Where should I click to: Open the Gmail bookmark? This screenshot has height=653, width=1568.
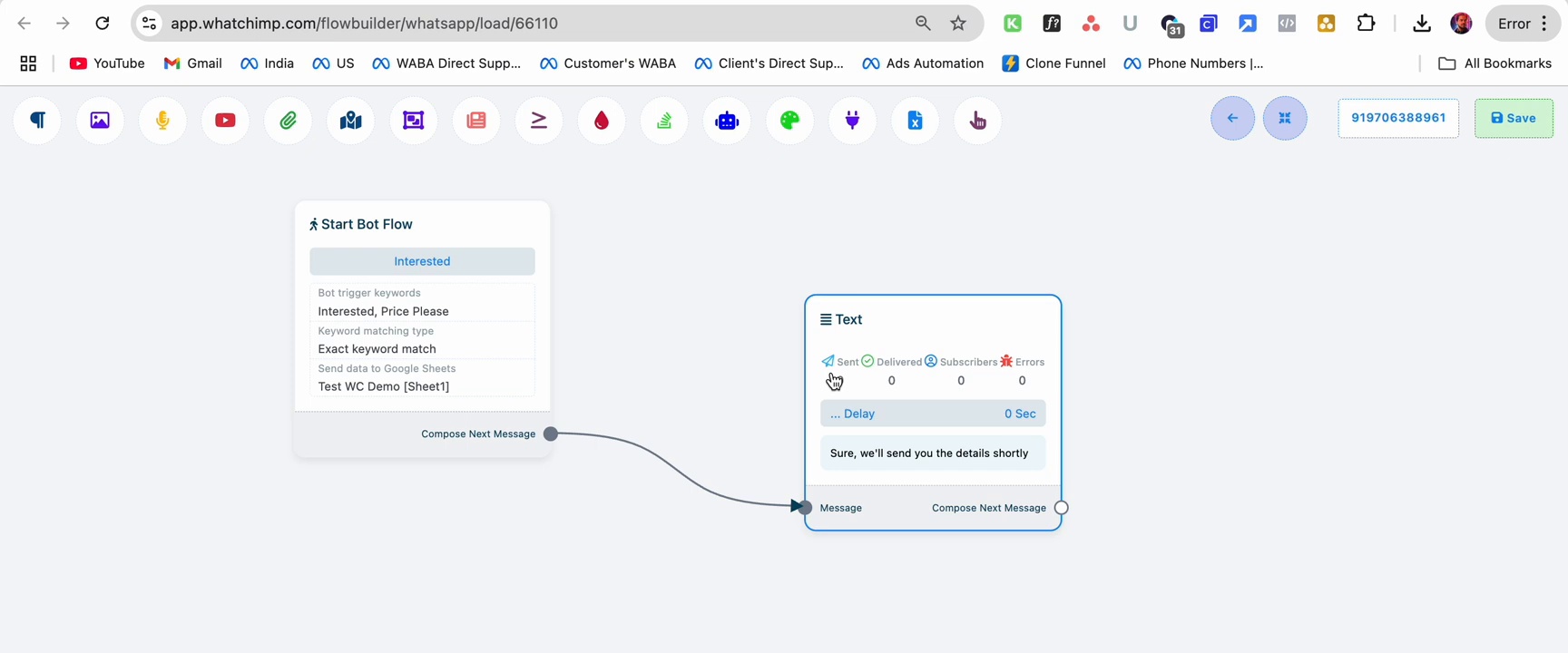click(192, 63)
